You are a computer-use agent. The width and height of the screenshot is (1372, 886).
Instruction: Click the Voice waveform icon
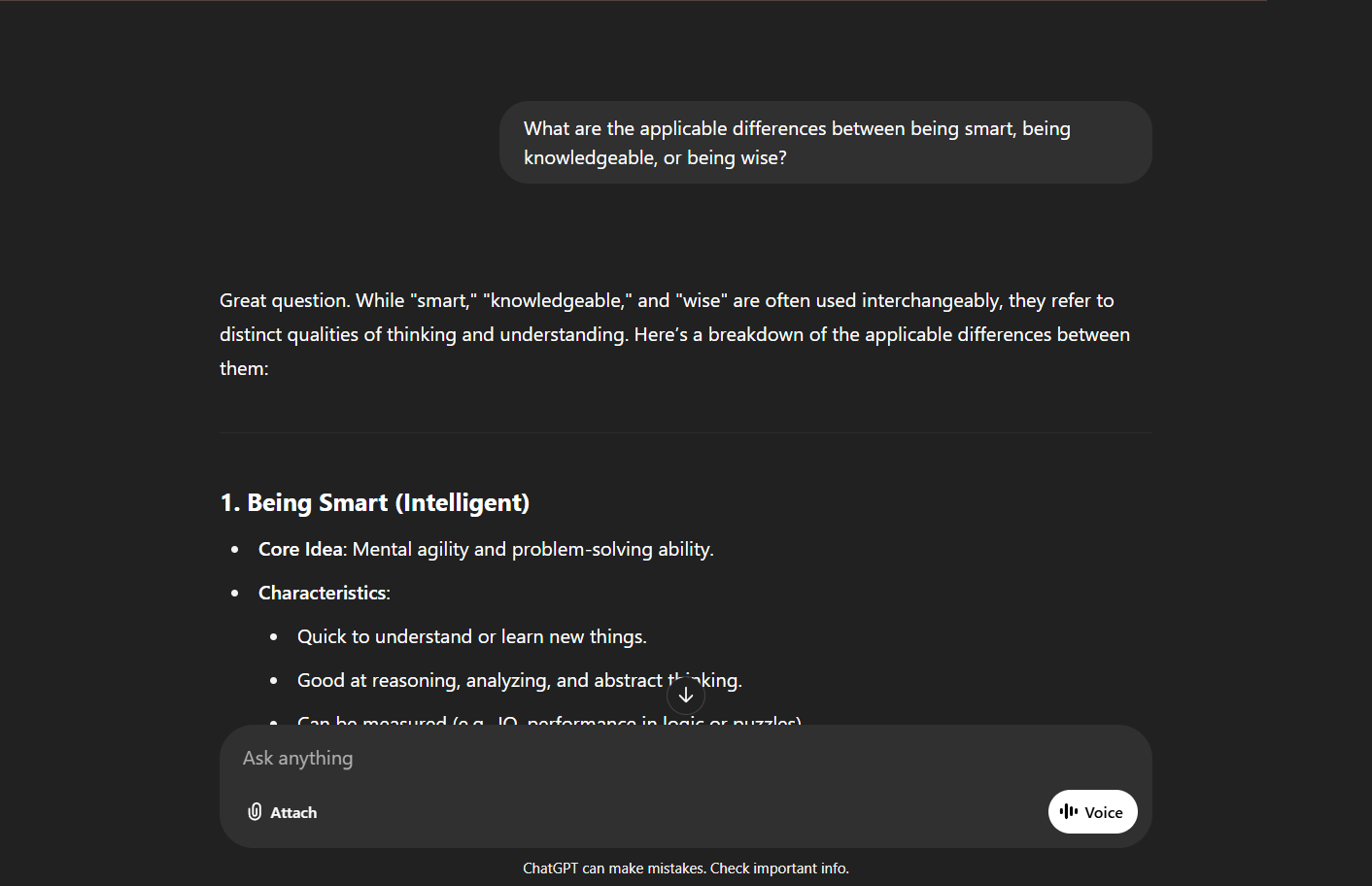1069,811
